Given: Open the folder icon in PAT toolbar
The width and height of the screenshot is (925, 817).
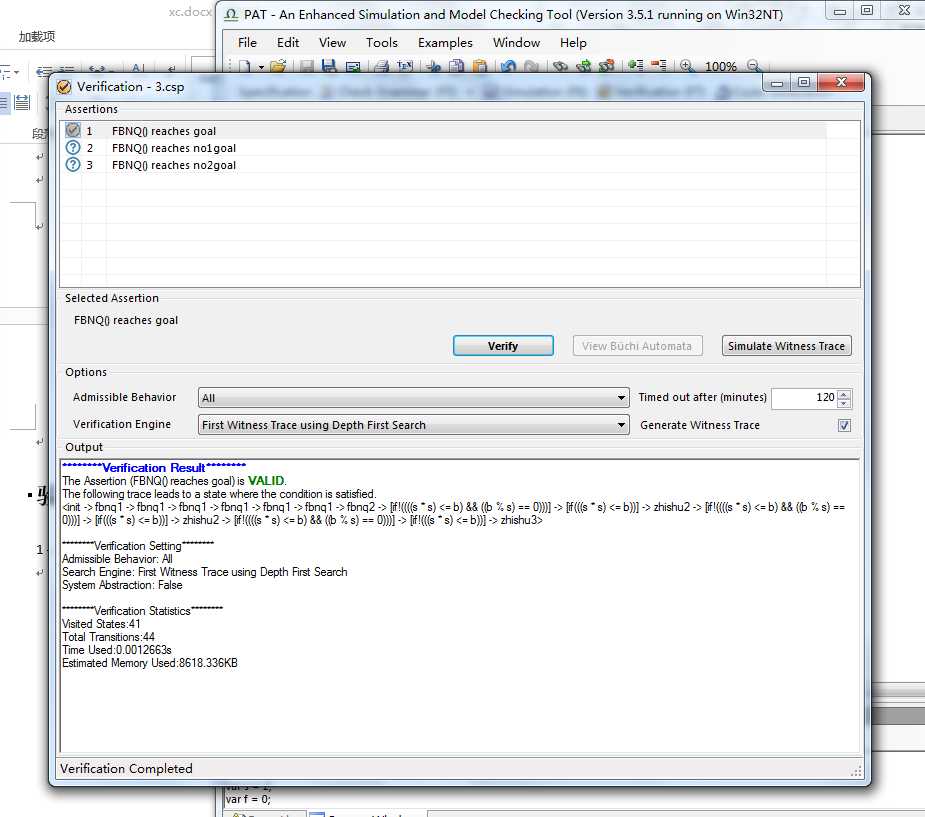Looking at the screenshot, I should point(278,66).
